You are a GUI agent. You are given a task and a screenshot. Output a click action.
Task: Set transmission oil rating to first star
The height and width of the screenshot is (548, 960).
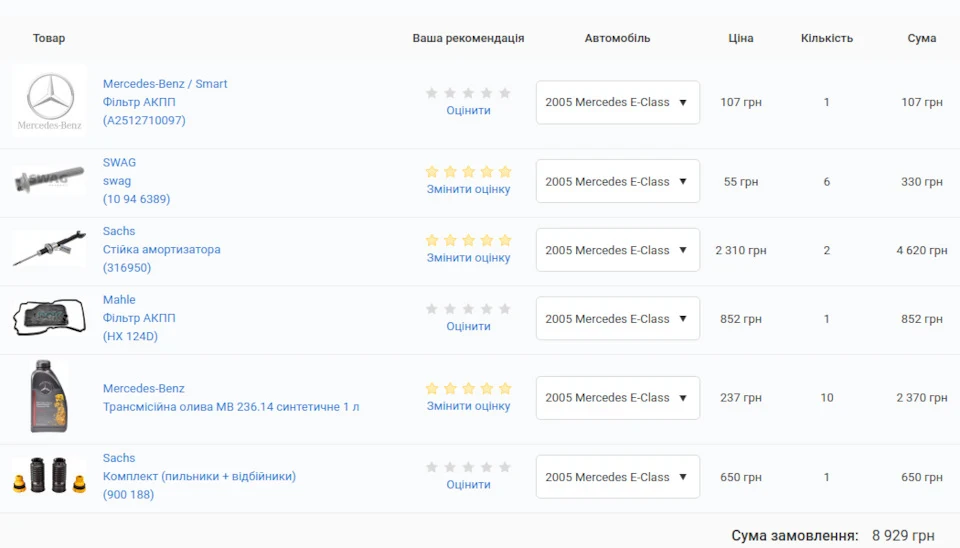[x=432, y=388]
